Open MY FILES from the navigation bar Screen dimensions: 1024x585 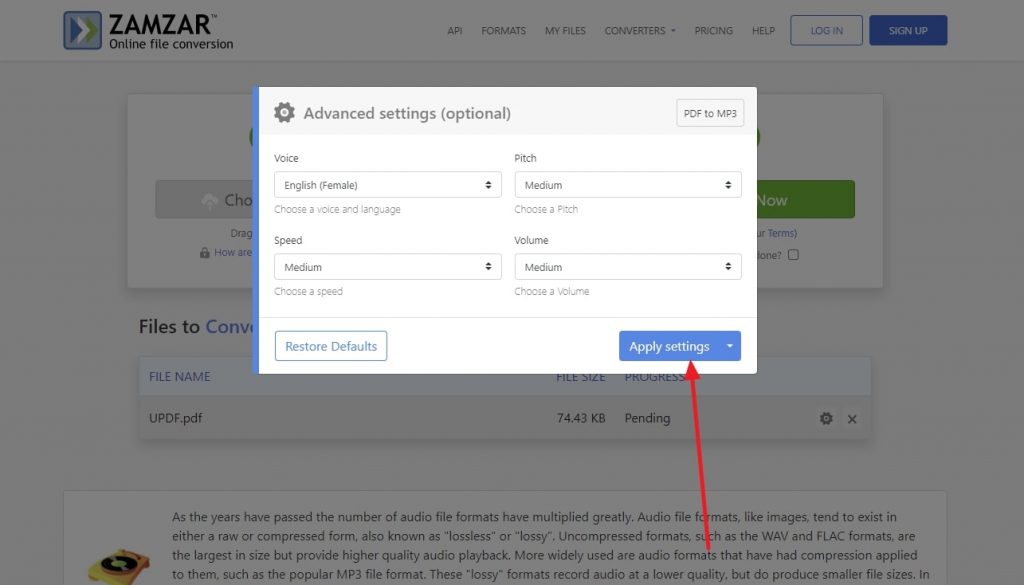tap(565, 30)
